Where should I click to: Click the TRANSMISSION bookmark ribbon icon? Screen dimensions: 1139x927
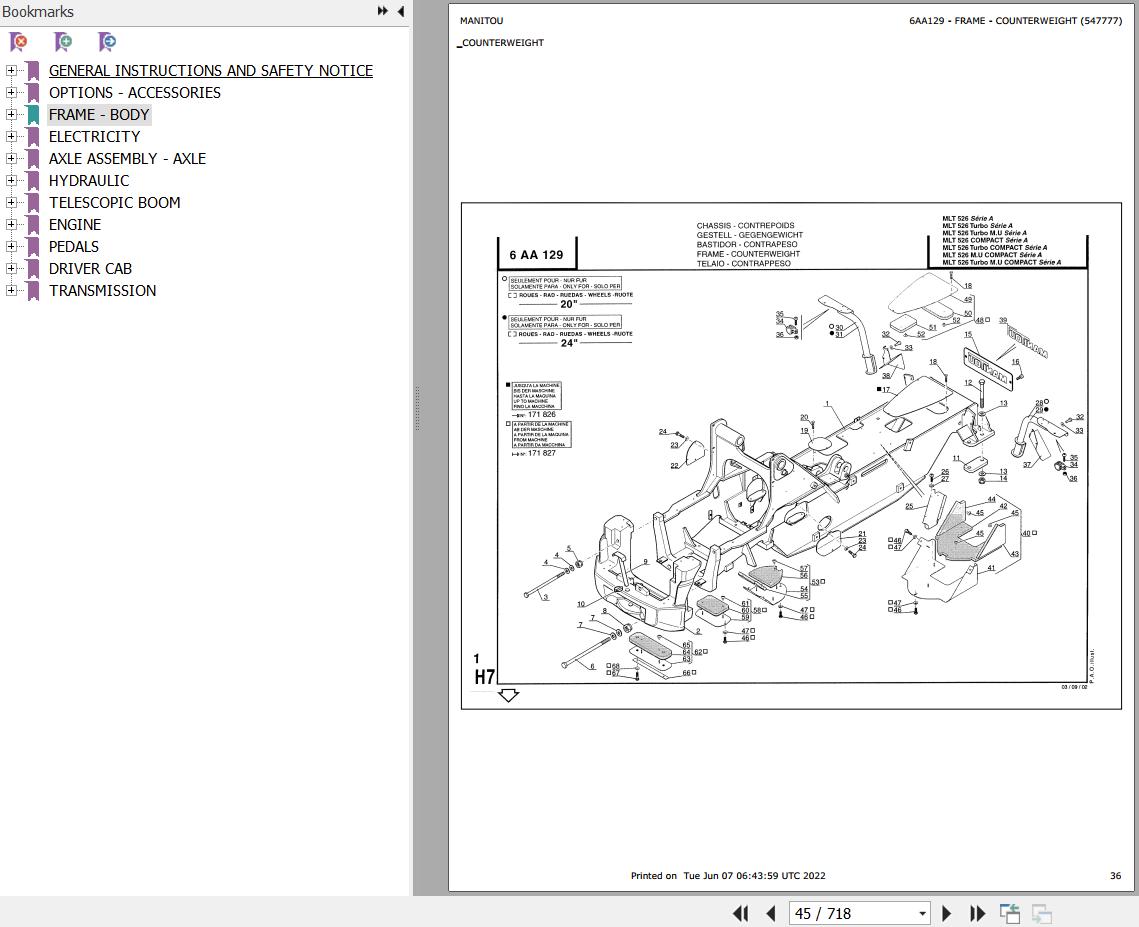click(33, 290)
